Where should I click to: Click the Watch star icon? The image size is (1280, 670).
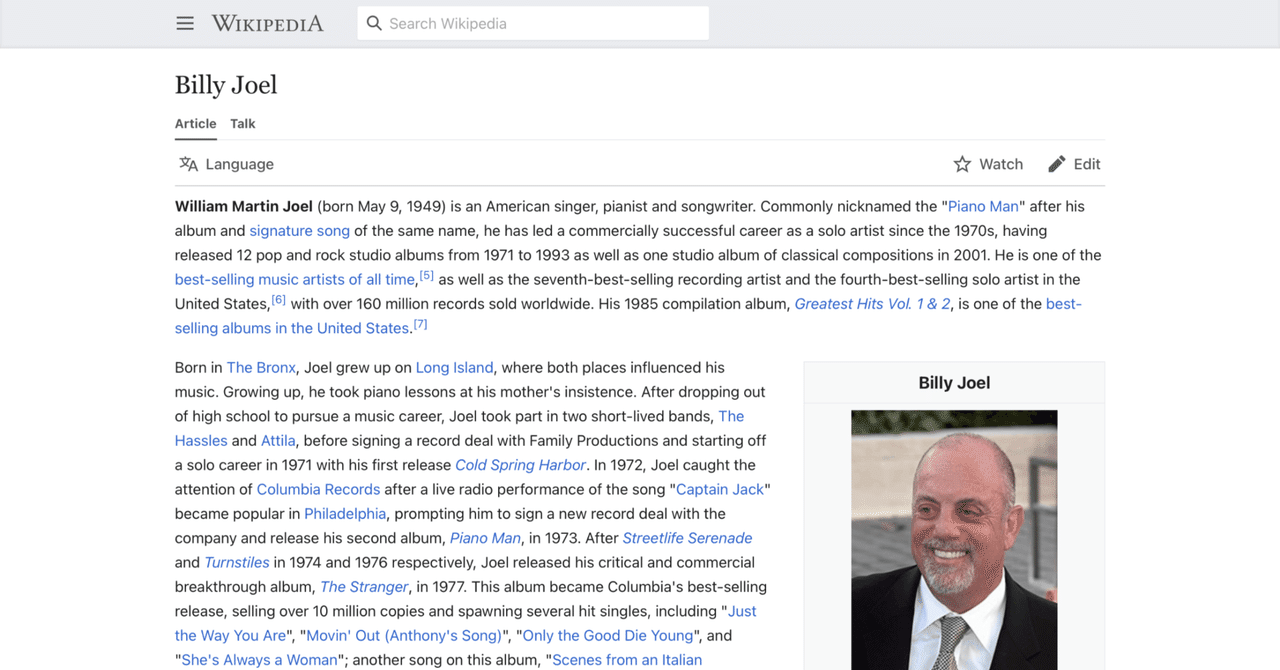pyautogui.click(x=962, y=164)
